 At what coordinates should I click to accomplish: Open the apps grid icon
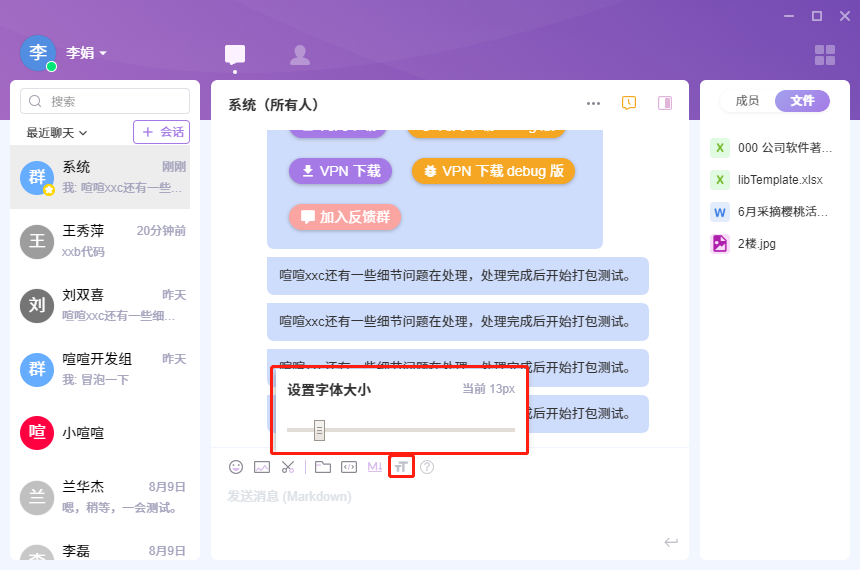[825, 55]
